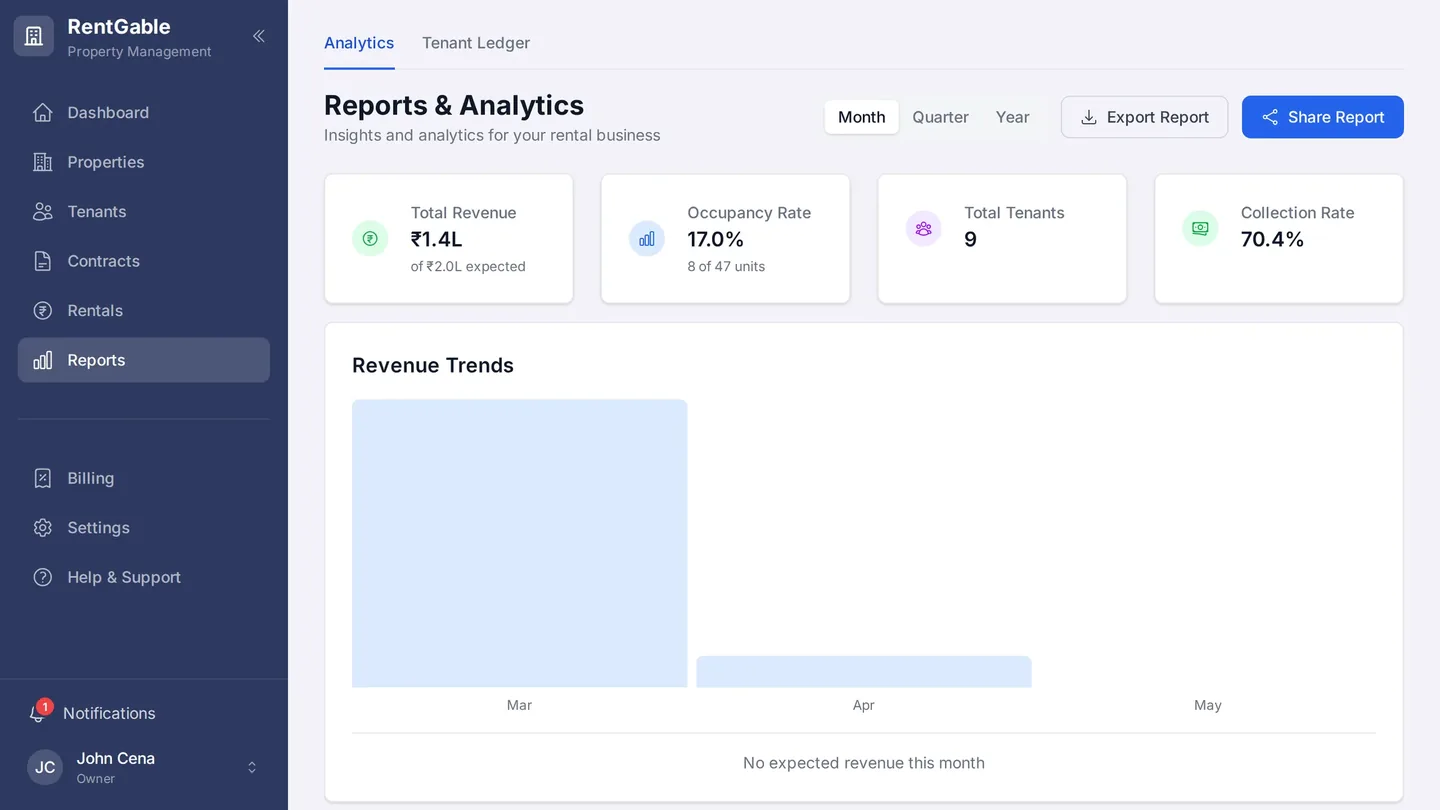The height and width of the screenshot is (810, 1440).
Task: Click the Export Report button
Action: pos(1144,117)
